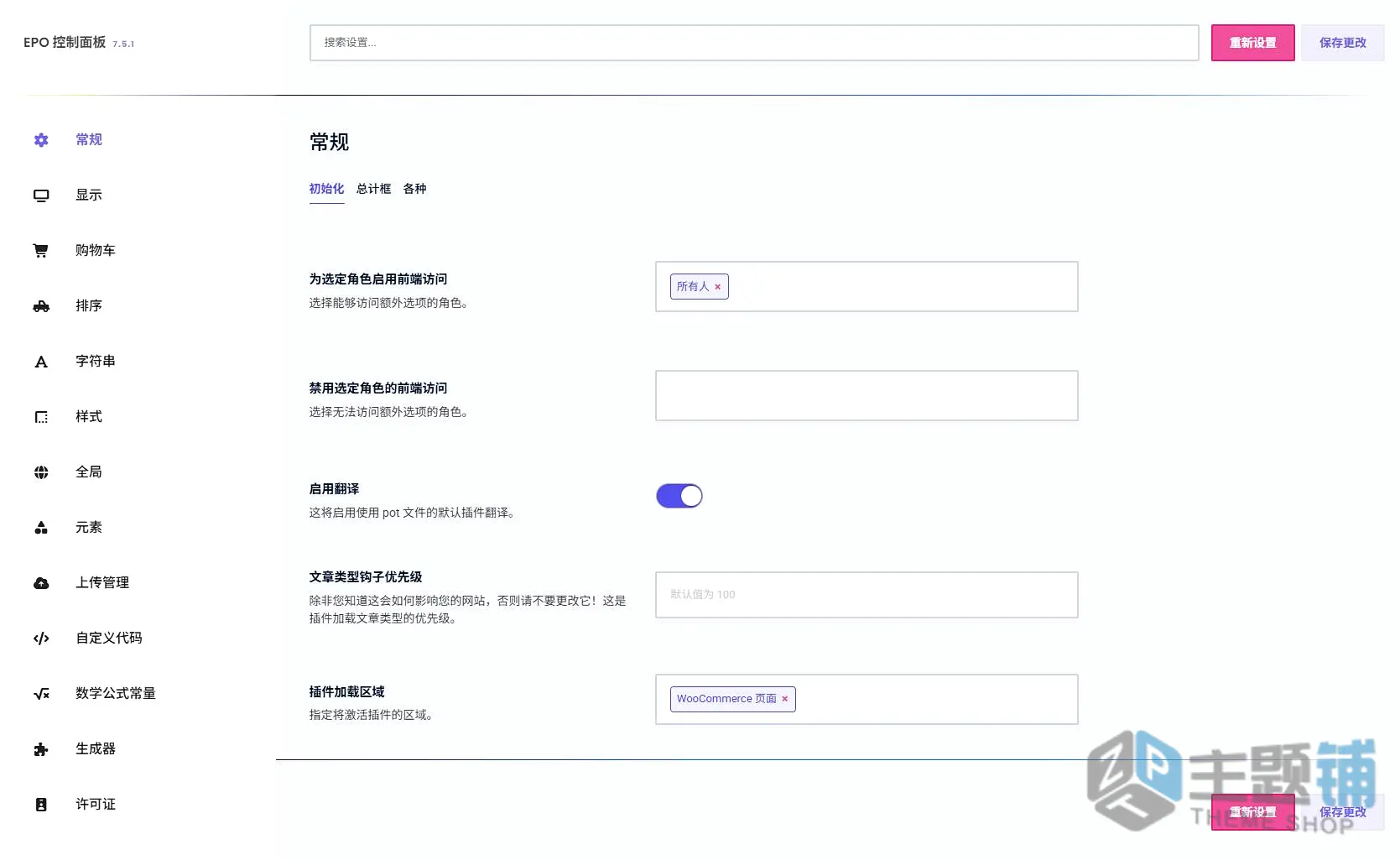This screenshot has height=860, width=1400.
Task: Open 自定义代码 in the sidebar
Action: point(109,638)
